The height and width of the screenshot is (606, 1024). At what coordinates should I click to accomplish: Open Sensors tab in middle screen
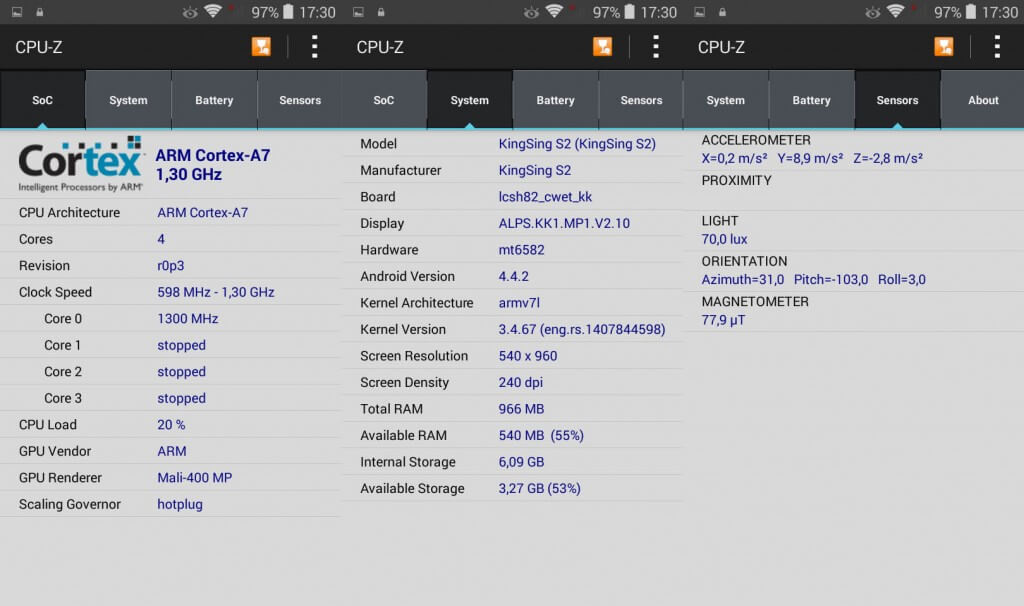pyautogui.click(x=641, y=100)
